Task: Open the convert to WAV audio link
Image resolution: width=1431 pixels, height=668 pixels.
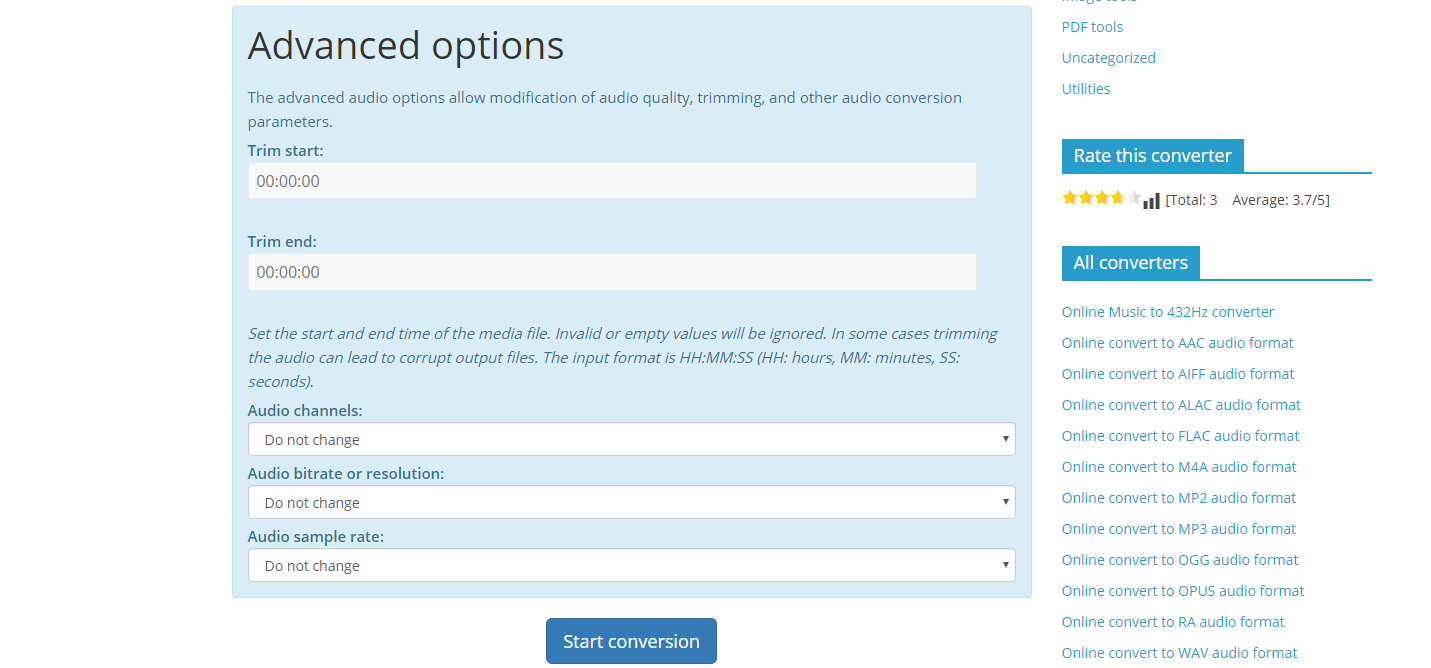Action: click(1179, 653)
